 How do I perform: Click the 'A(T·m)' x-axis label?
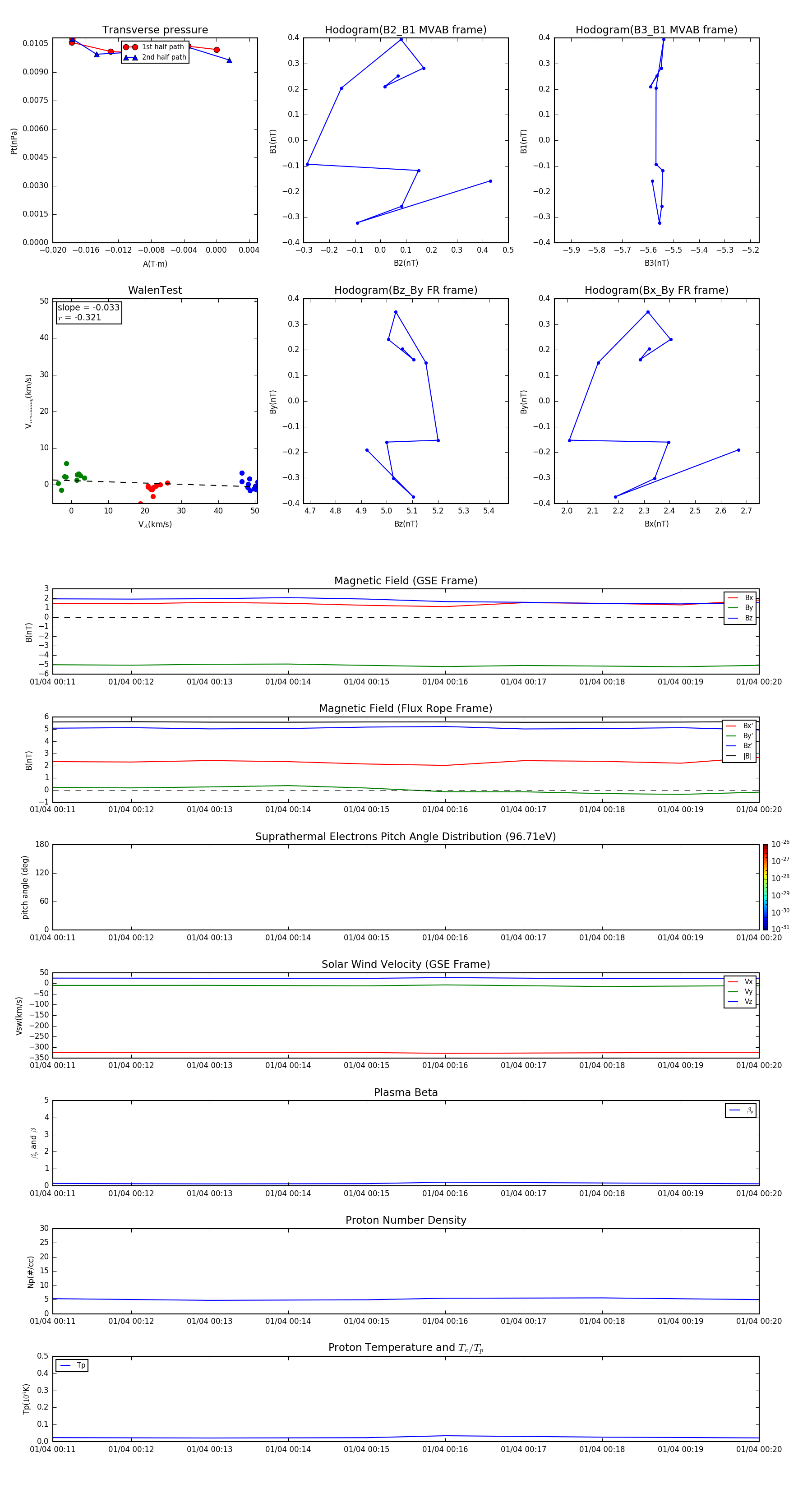(x=155, y=264)
